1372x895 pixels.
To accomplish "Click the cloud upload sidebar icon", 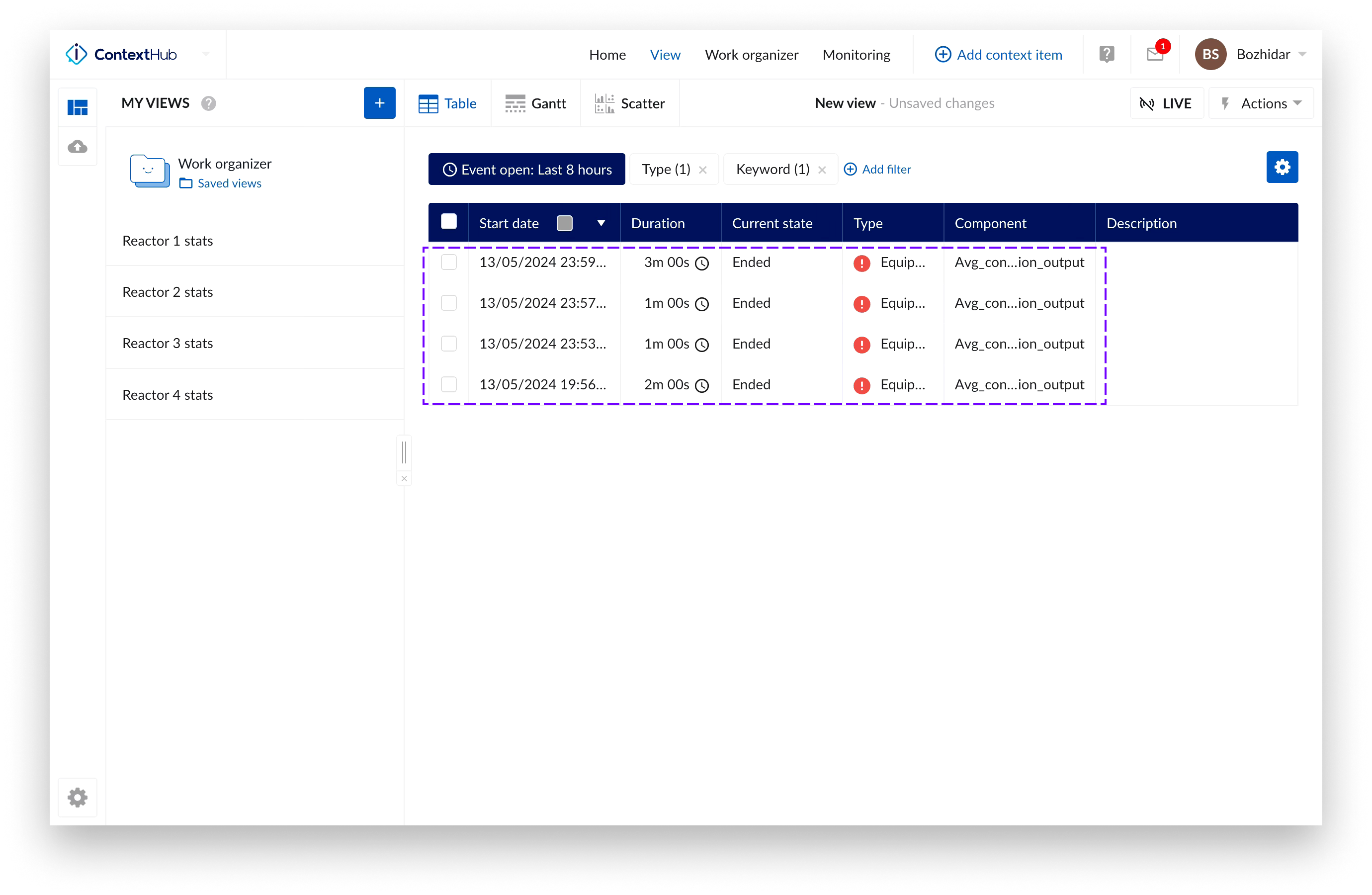I will (x=78, y=147).
